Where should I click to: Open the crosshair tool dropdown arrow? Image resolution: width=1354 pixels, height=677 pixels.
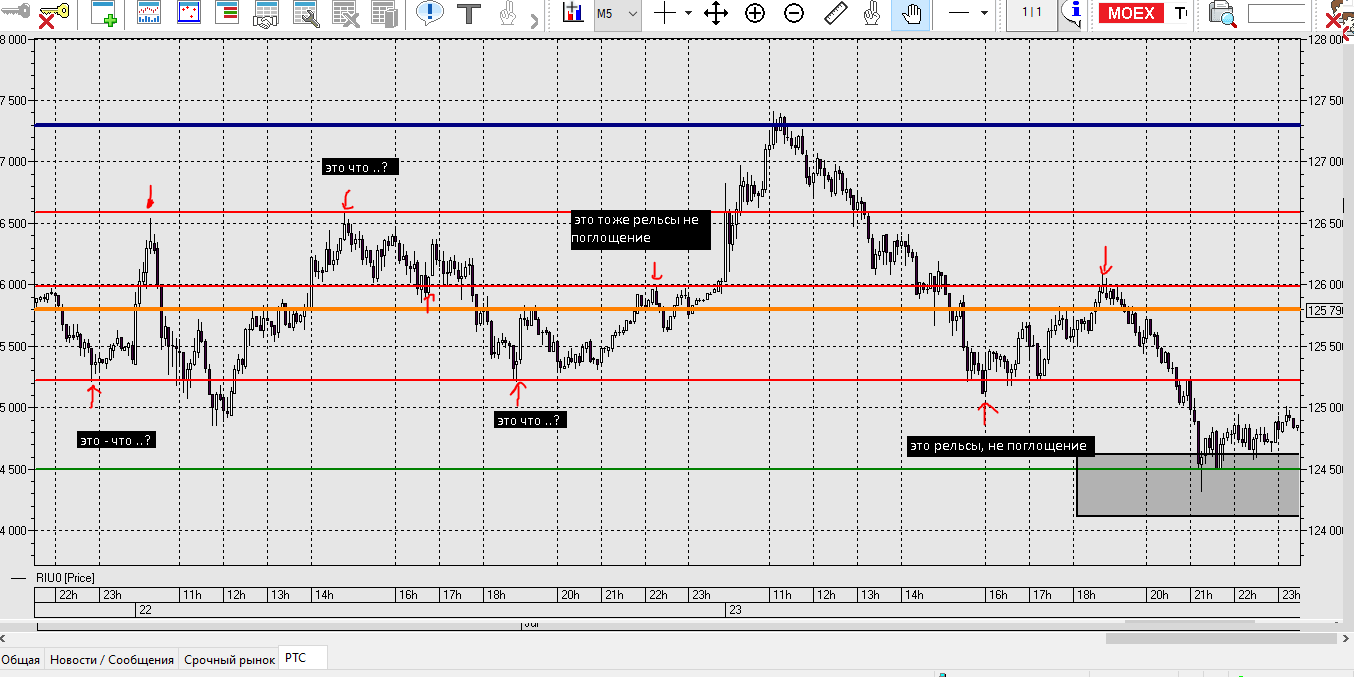click(x=688, y=14)
